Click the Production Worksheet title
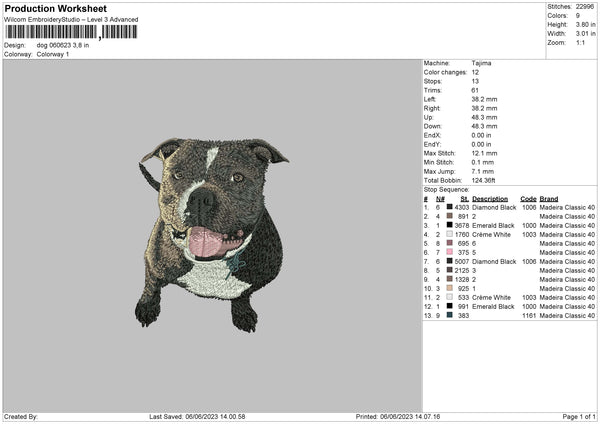The image size is (600, 424). pos(56,8)
